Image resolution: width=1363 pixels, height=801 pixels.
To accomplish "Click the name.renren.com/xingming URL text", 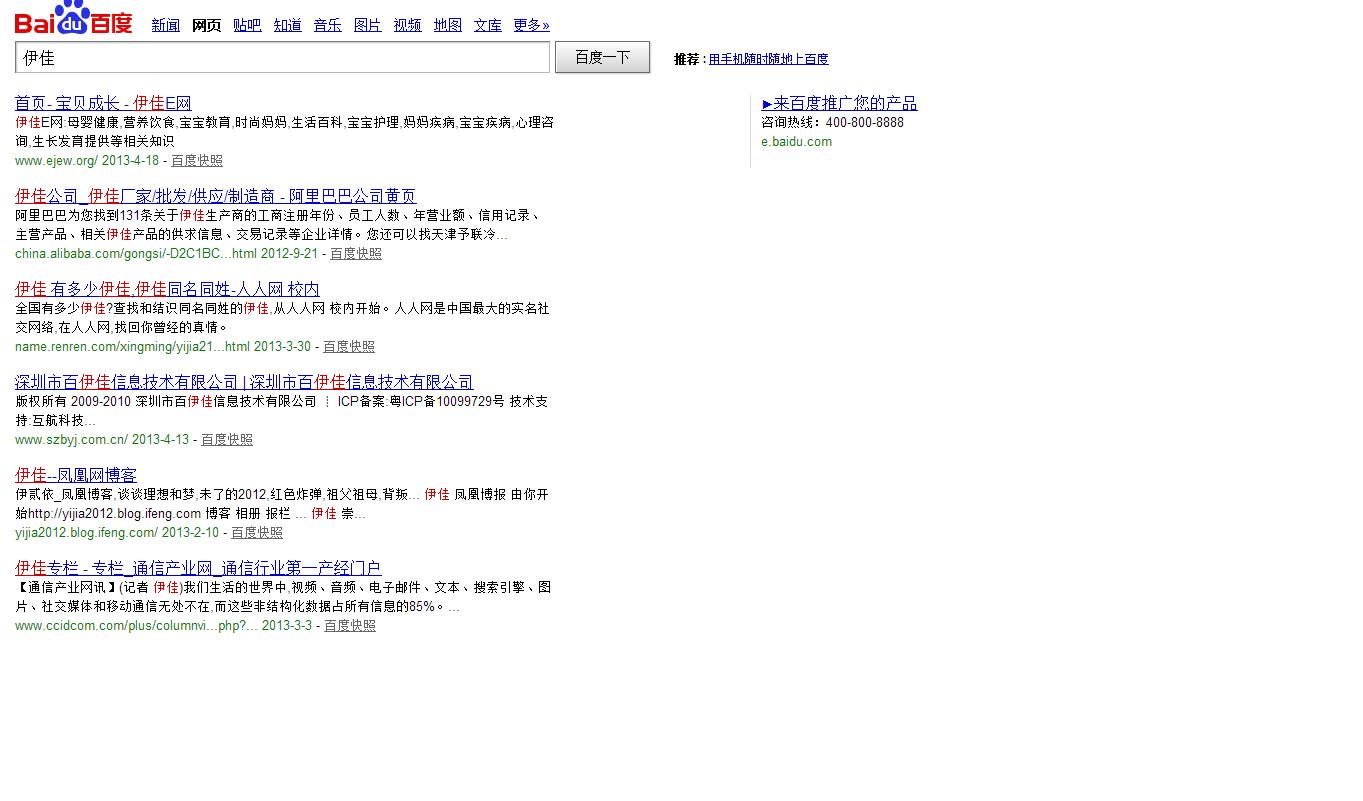I will coord(163,346).
